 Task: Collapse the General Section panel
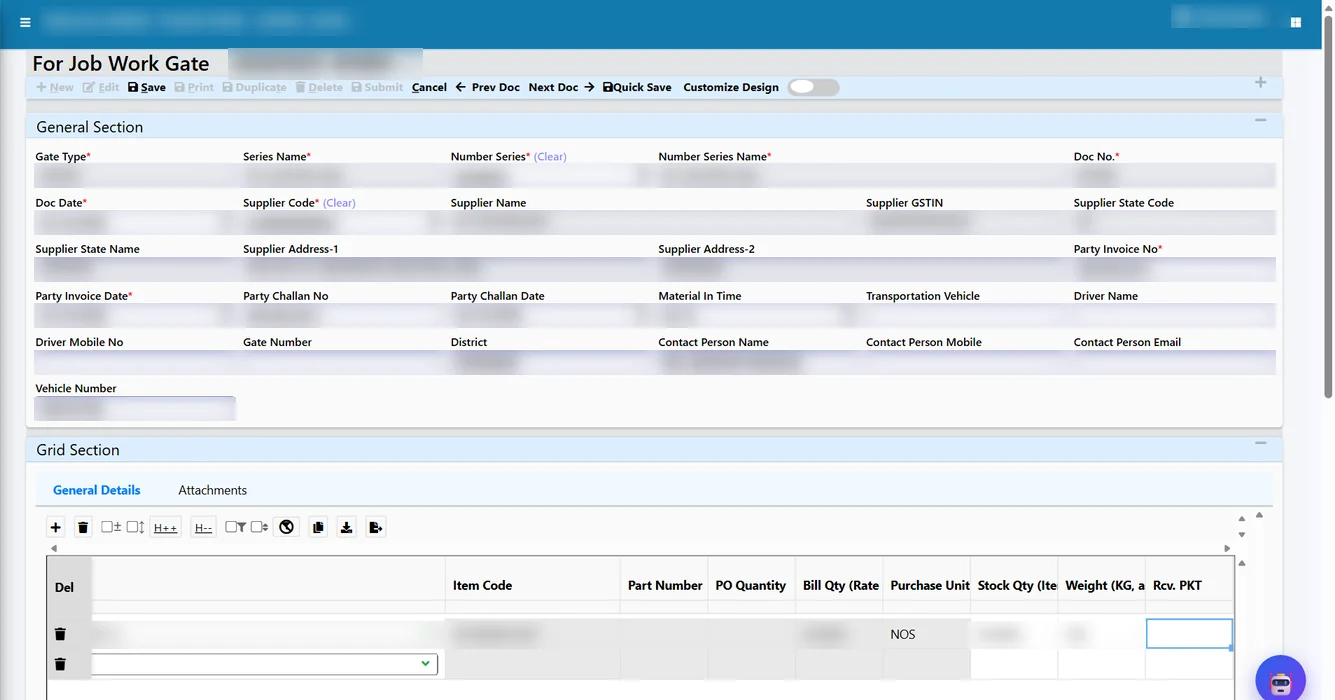pos(1260,120)
